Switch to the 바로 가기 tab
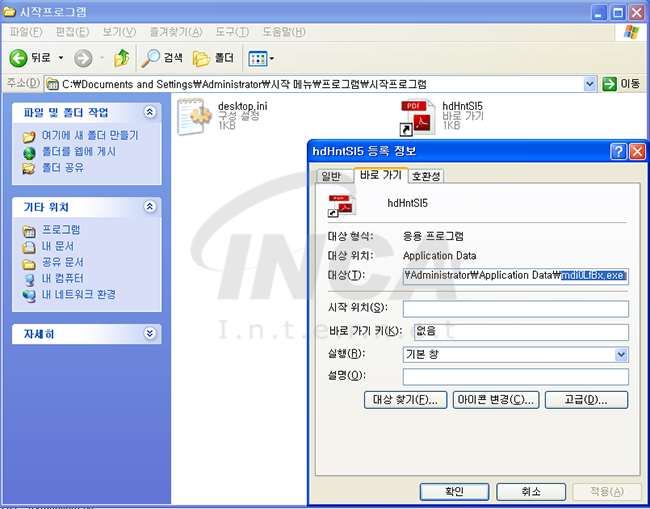The height and width of the screenshot is (509, 650). [381, 175]
